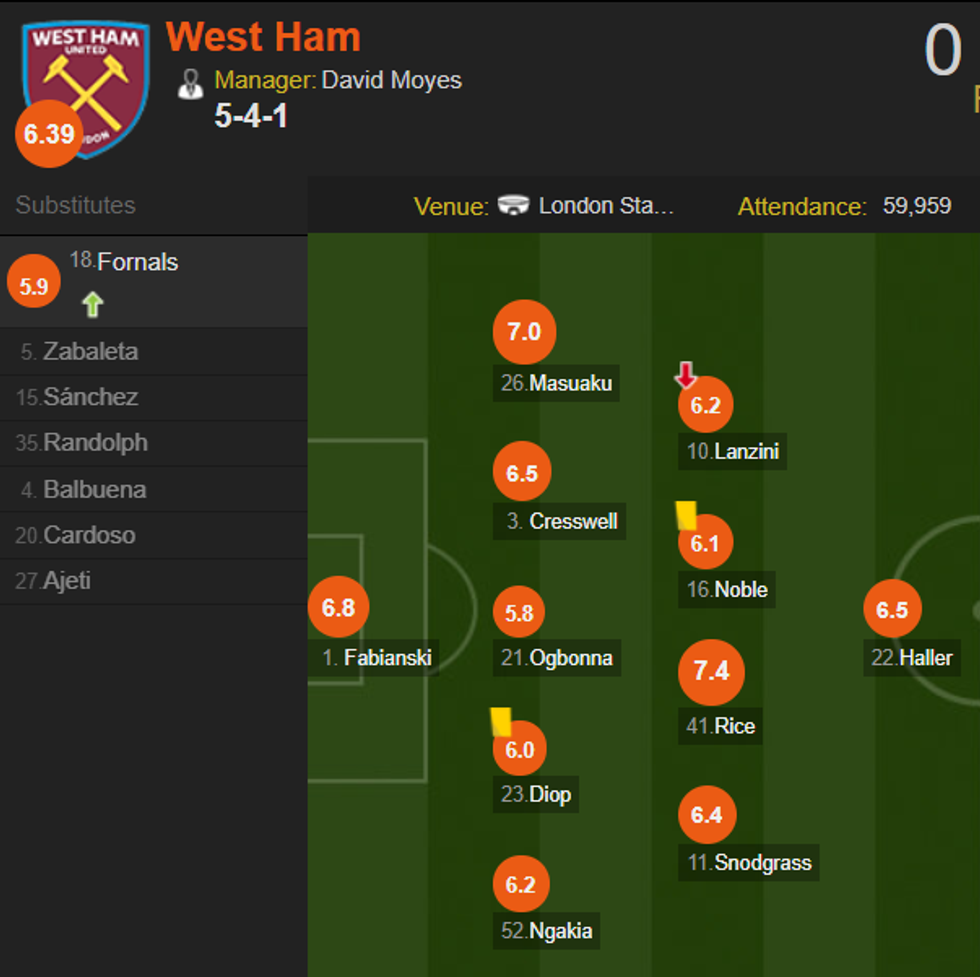This screenshot has height=977, width=980.
Task: Click the manager silhouette icon
Action: click(190, 84)
